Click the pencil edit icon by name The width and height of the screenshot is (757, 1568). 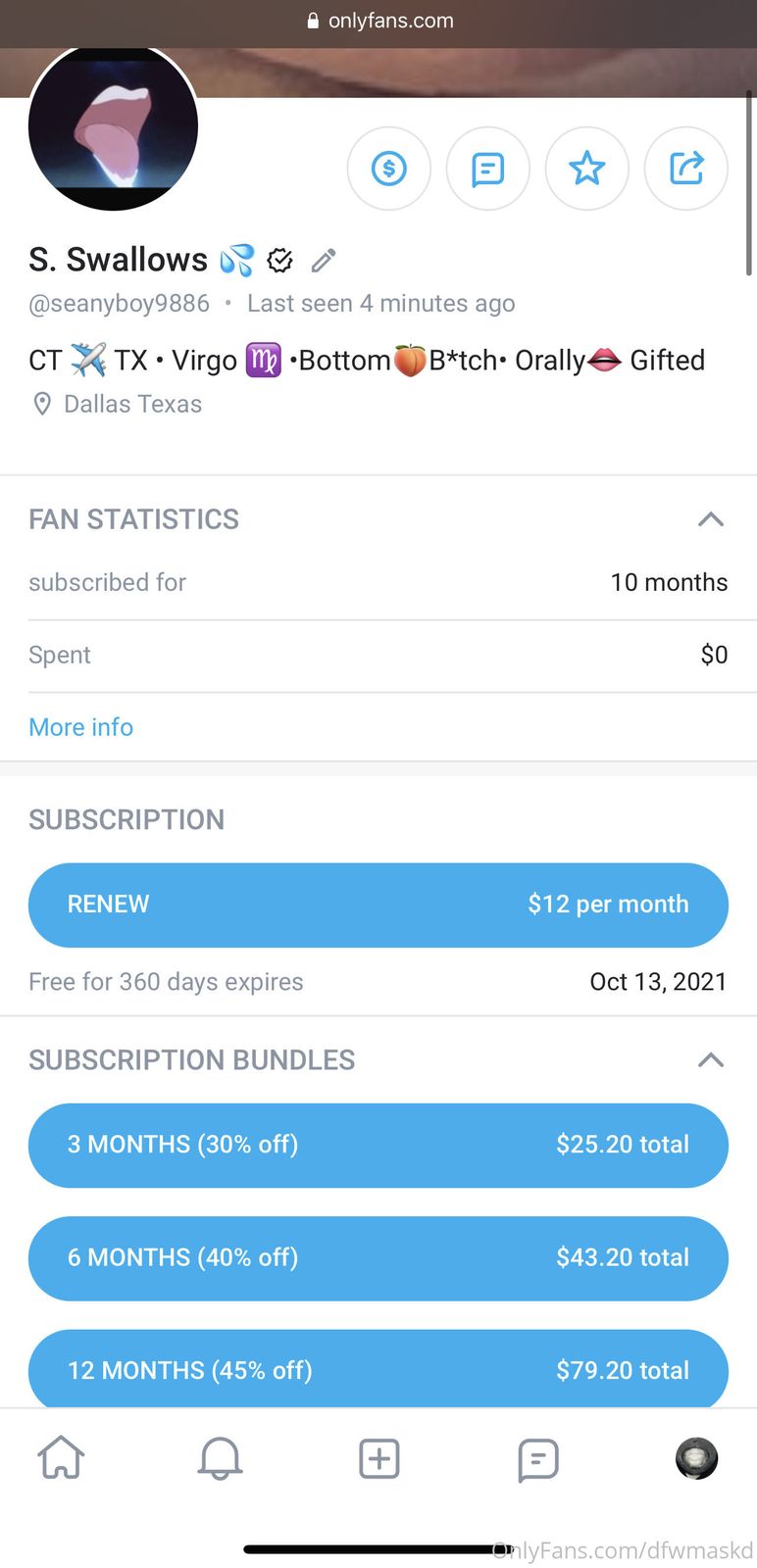(x=324, y=260)
